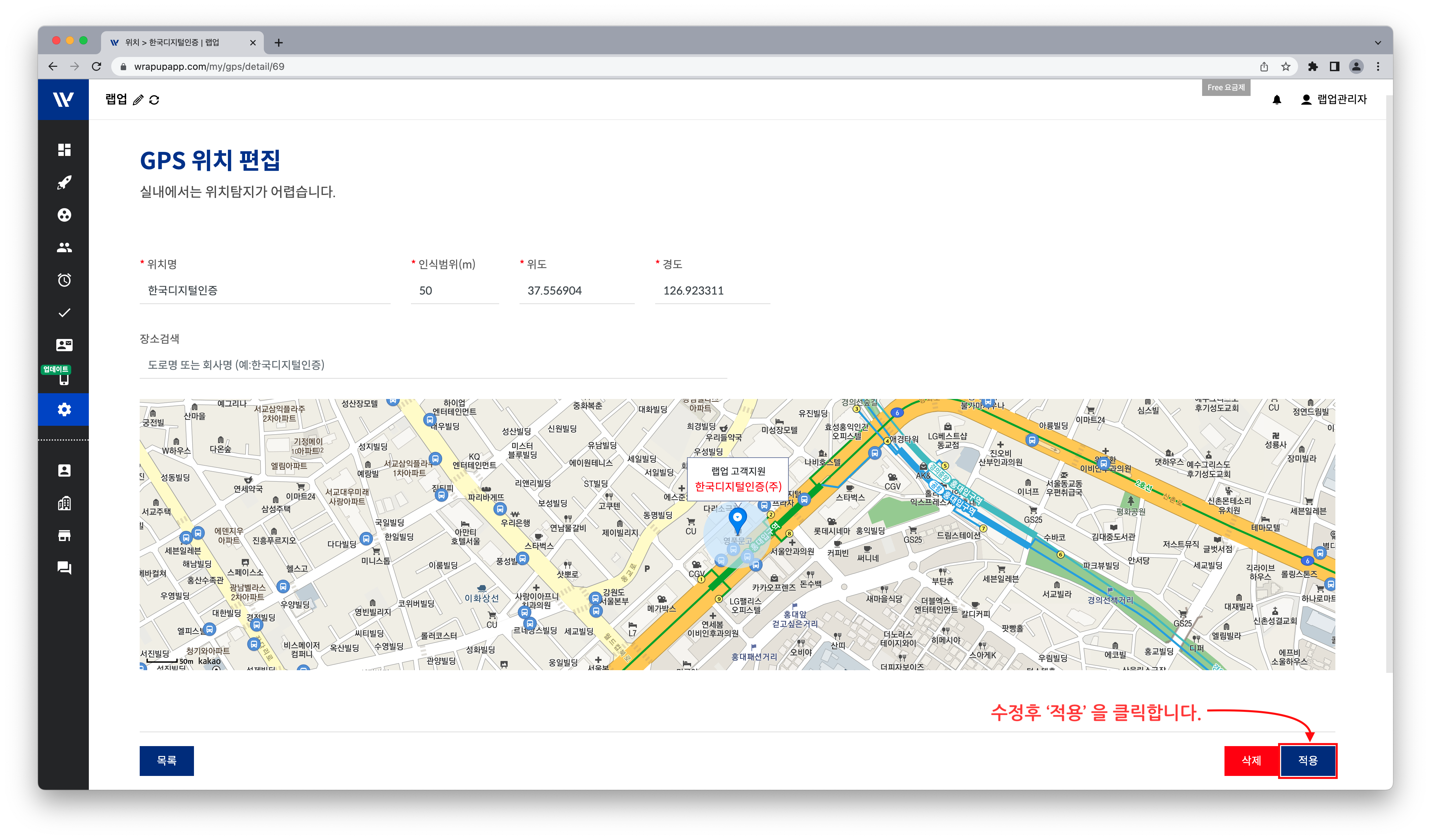This screenshot has width=1431, height=840.
Task: Open the checkmark icon in sidebar
Action: [x=64, y=313]
